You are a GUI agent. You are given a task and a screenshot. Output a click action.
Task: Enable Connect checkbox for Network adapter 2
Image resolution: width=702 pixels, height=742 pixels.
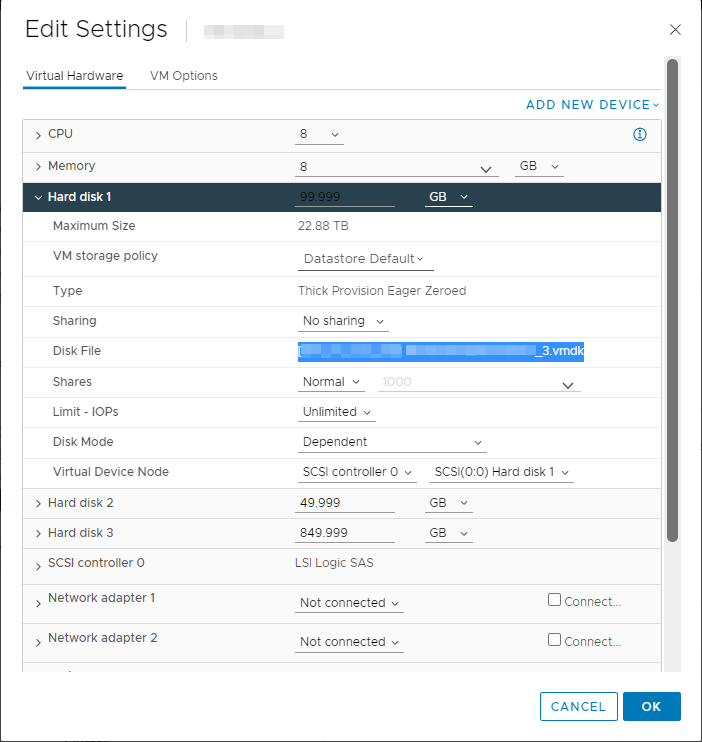(x=554, y=639)
